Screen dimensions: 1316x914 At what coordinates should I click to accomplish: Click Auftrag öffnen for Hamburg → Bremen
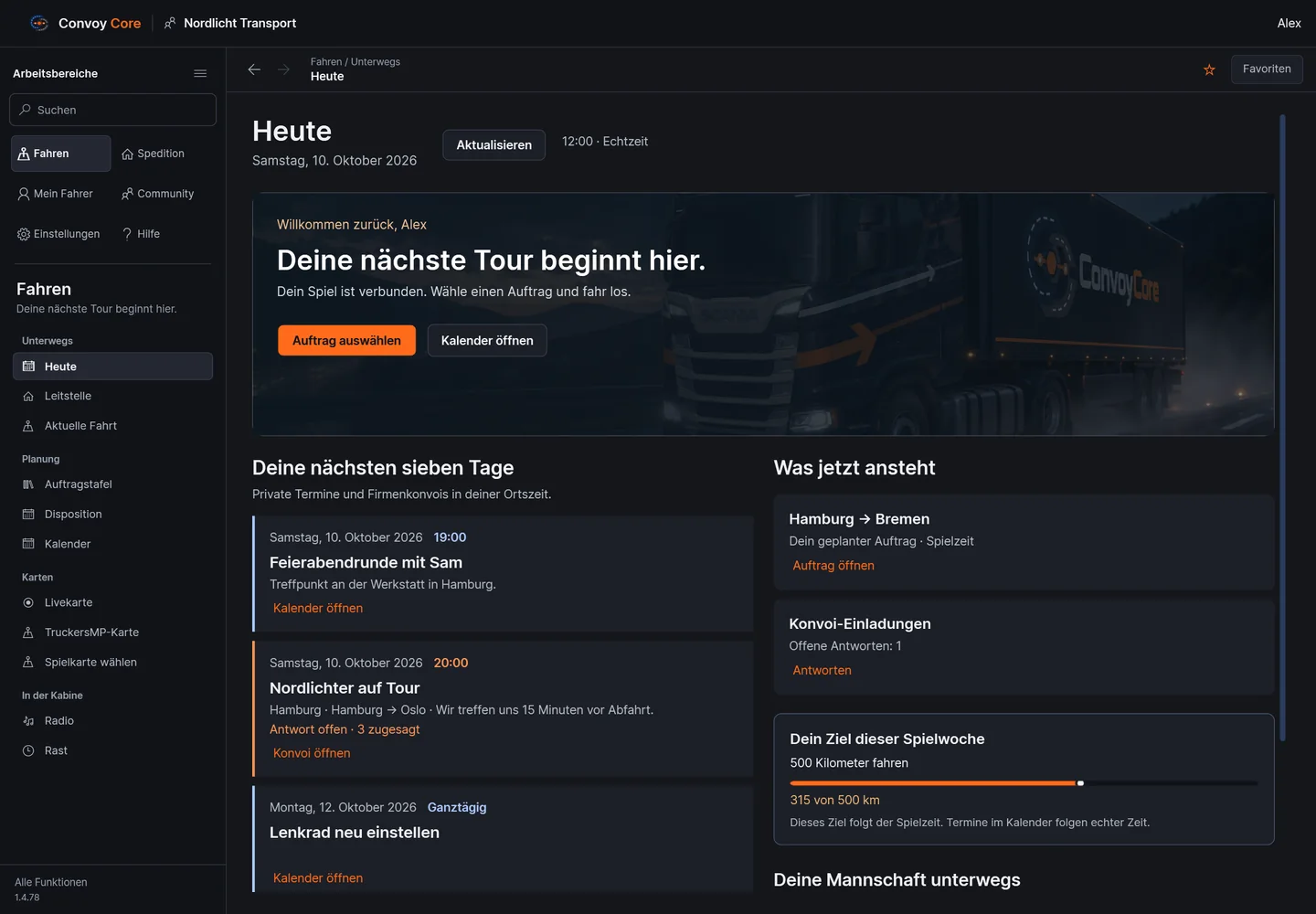[x=833, y=566]
